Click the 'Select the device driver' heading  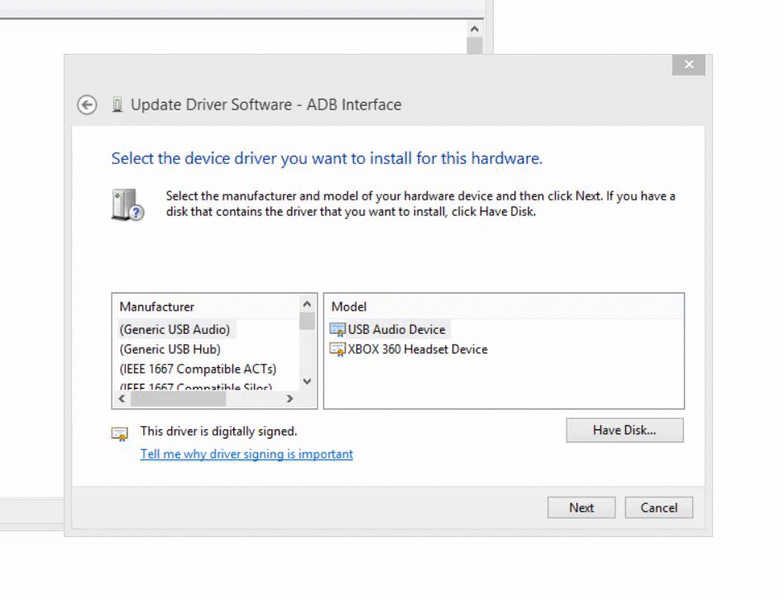[326, 158]
